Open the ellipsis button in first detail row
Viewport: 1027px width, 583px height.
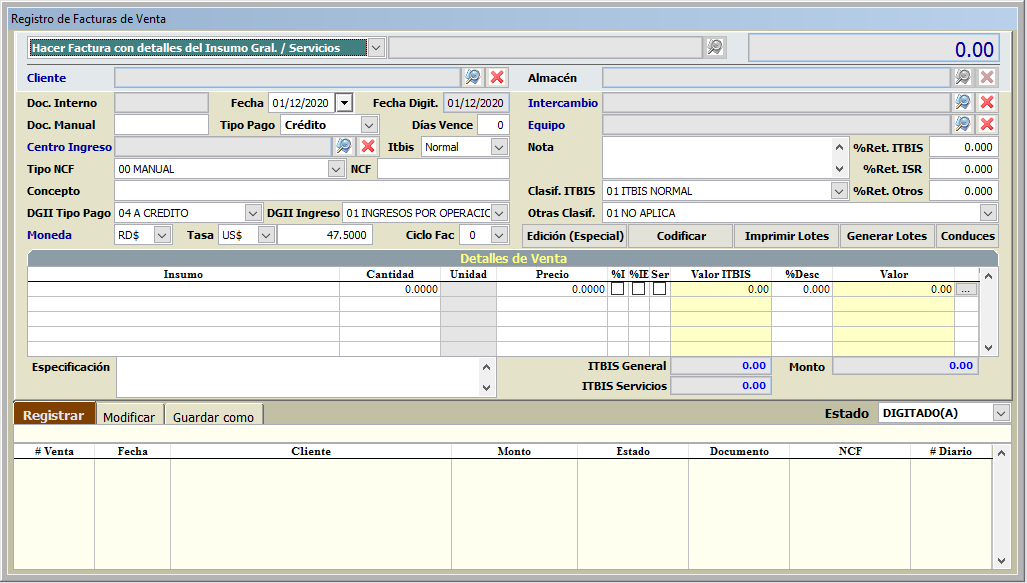tap(965, 289)
